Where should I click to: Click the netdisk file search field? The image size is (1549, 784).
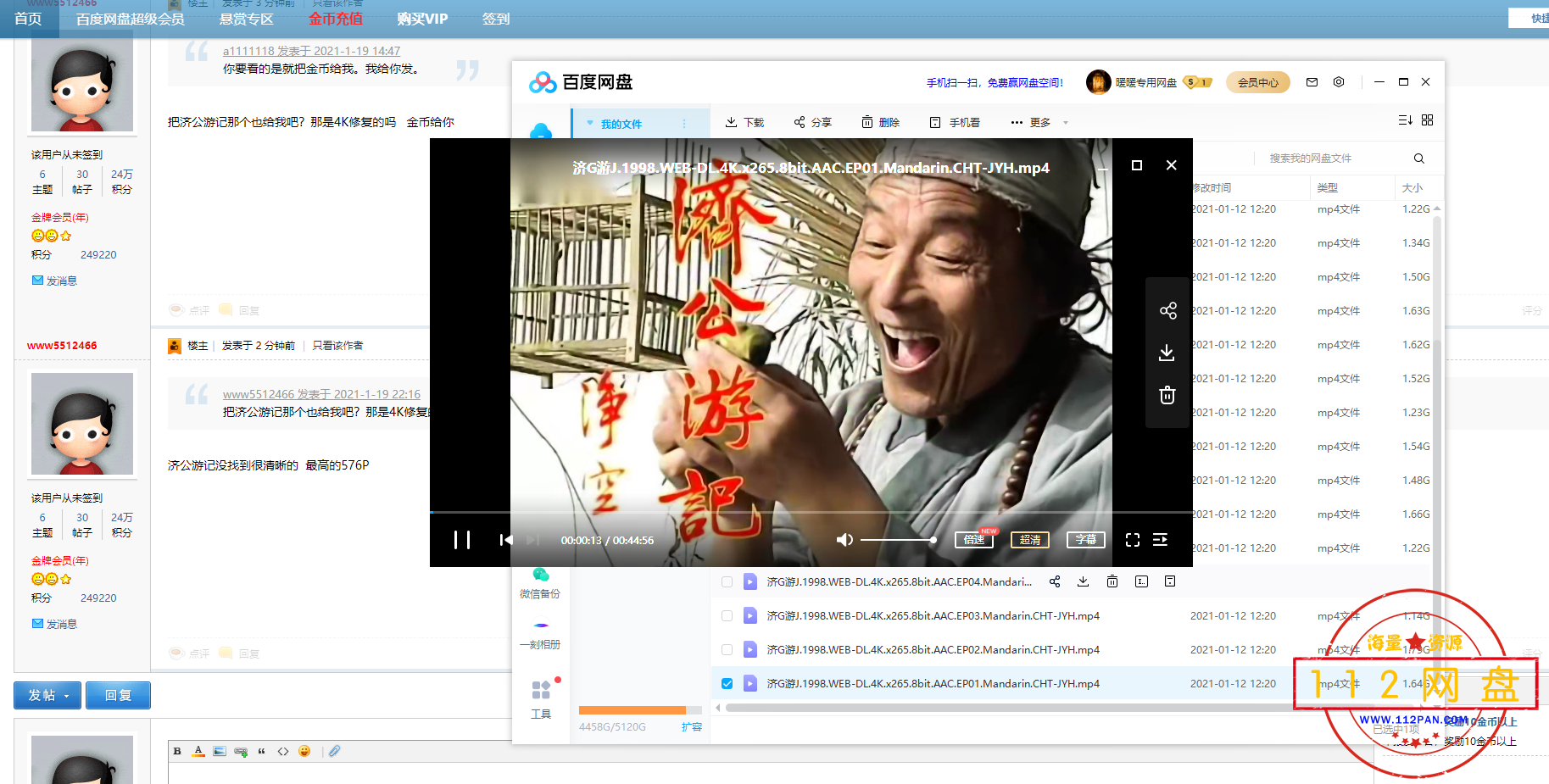point(1335,158)
